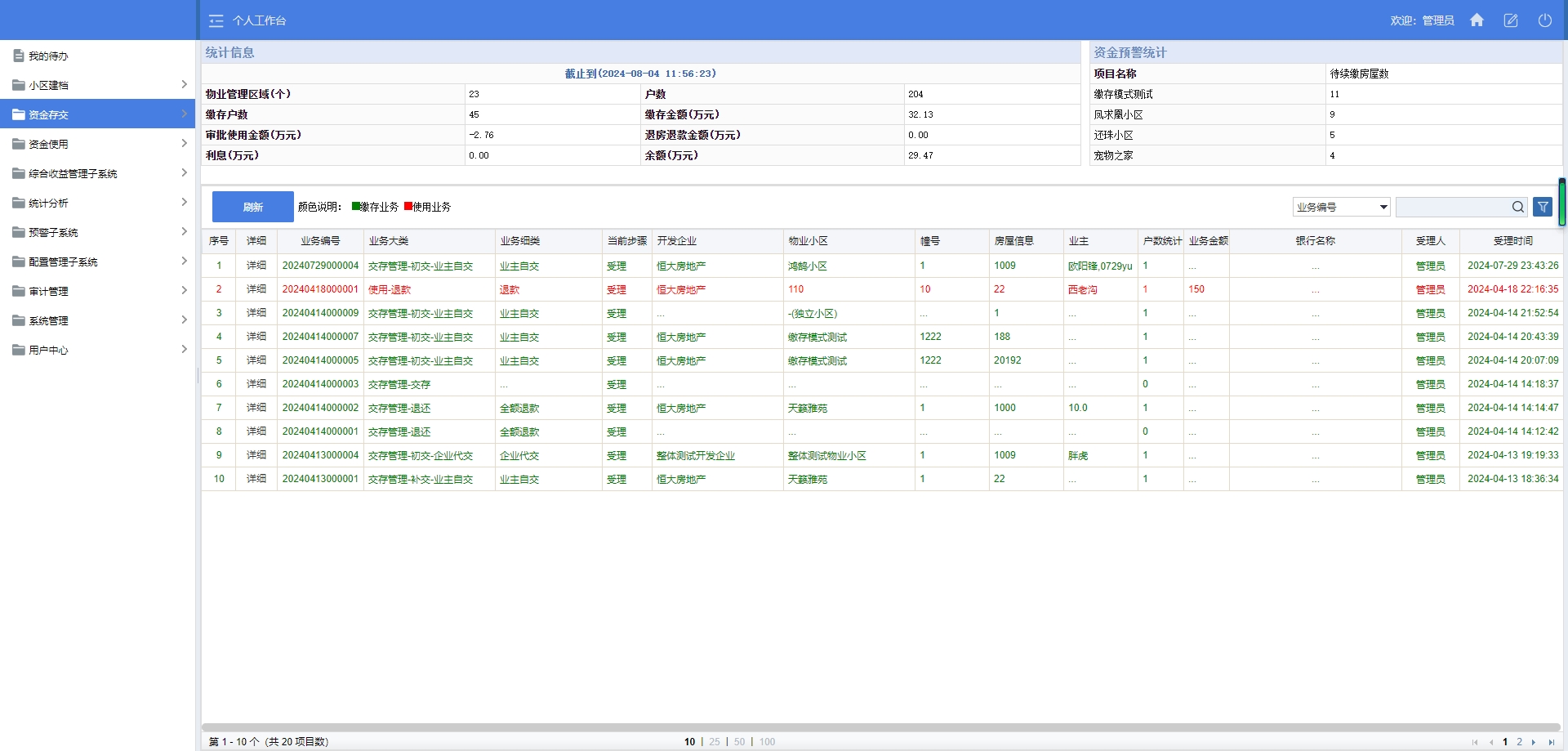Expand the 配置管理子系统 chevron
Viewport: 1568px width, 751px height.
pos(184,261)
